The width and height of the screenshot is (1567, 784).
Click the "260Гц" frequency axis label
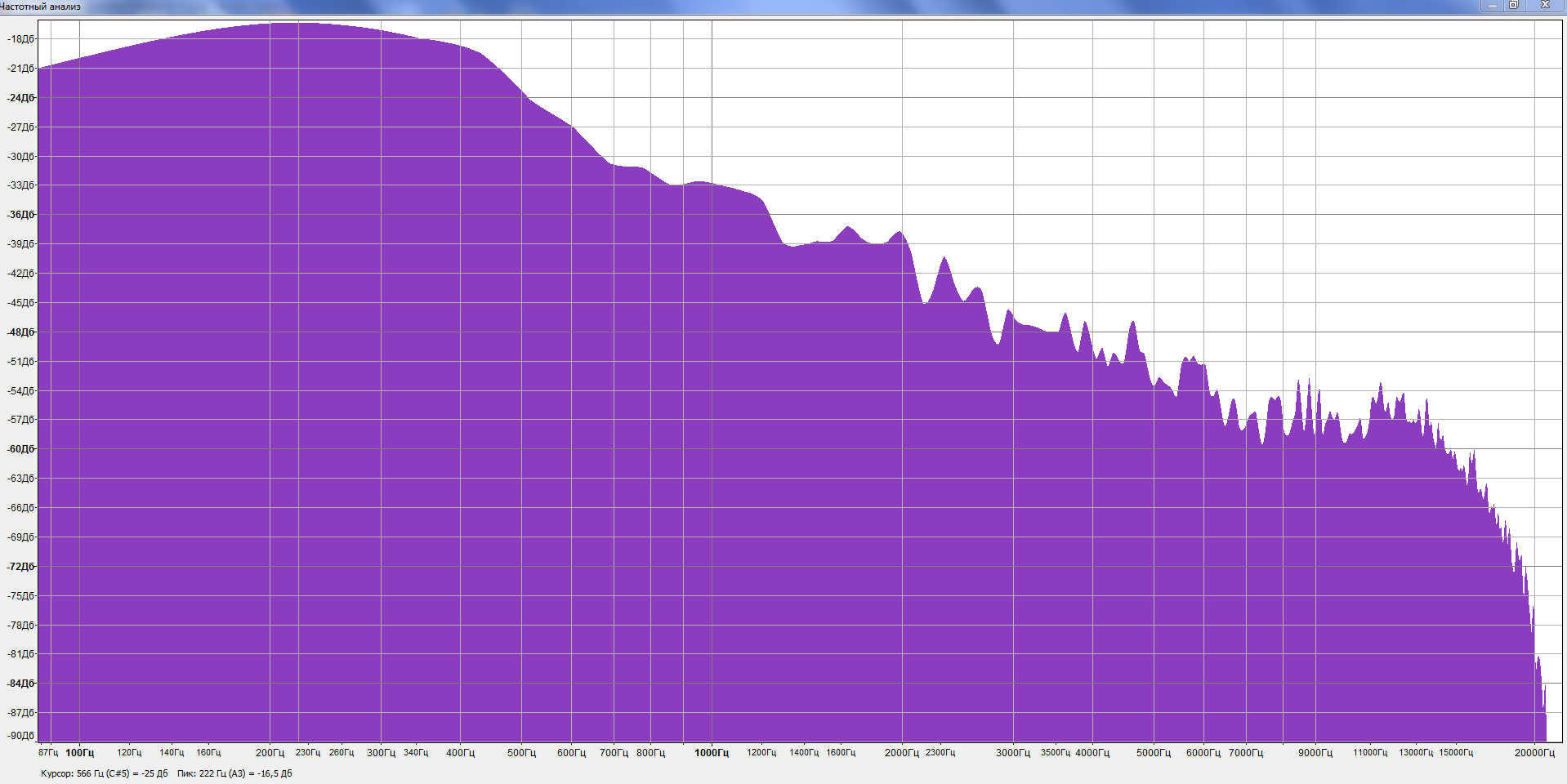click(x=342, y=753)
